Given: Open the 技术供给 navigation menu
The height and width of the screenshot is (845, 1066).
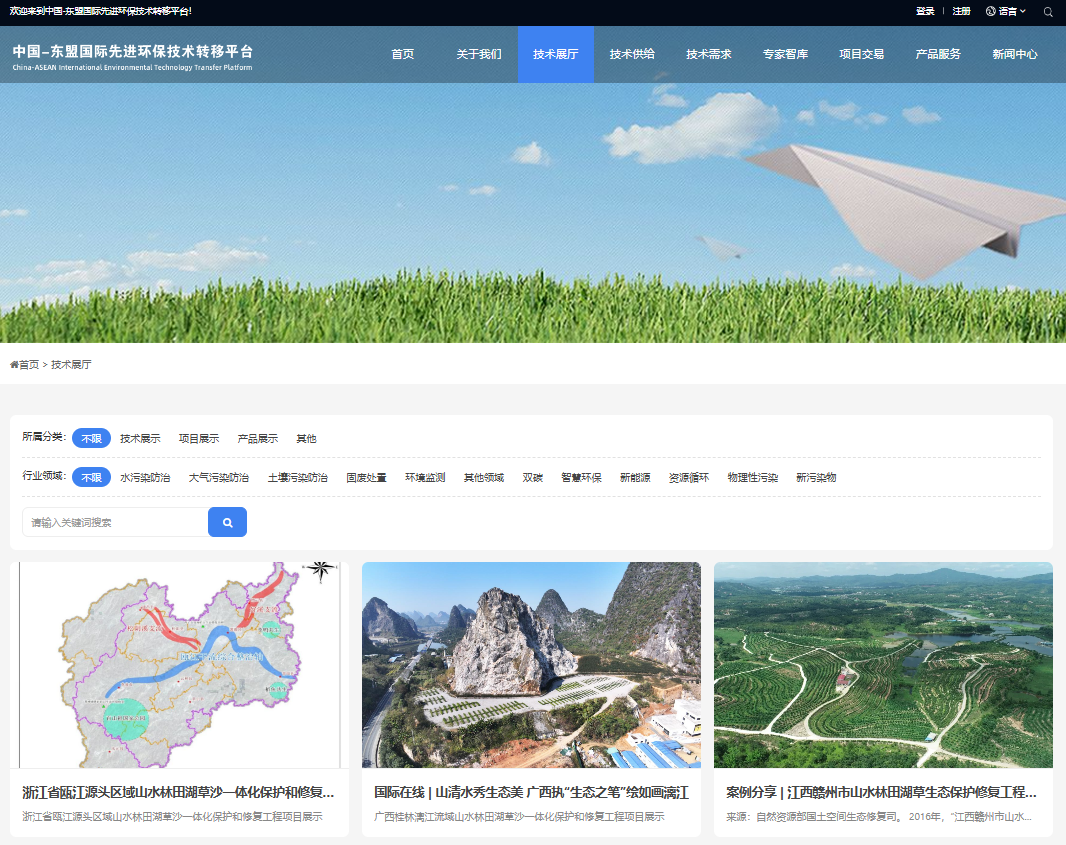Looking at the screenshot, I should (632, 54).
